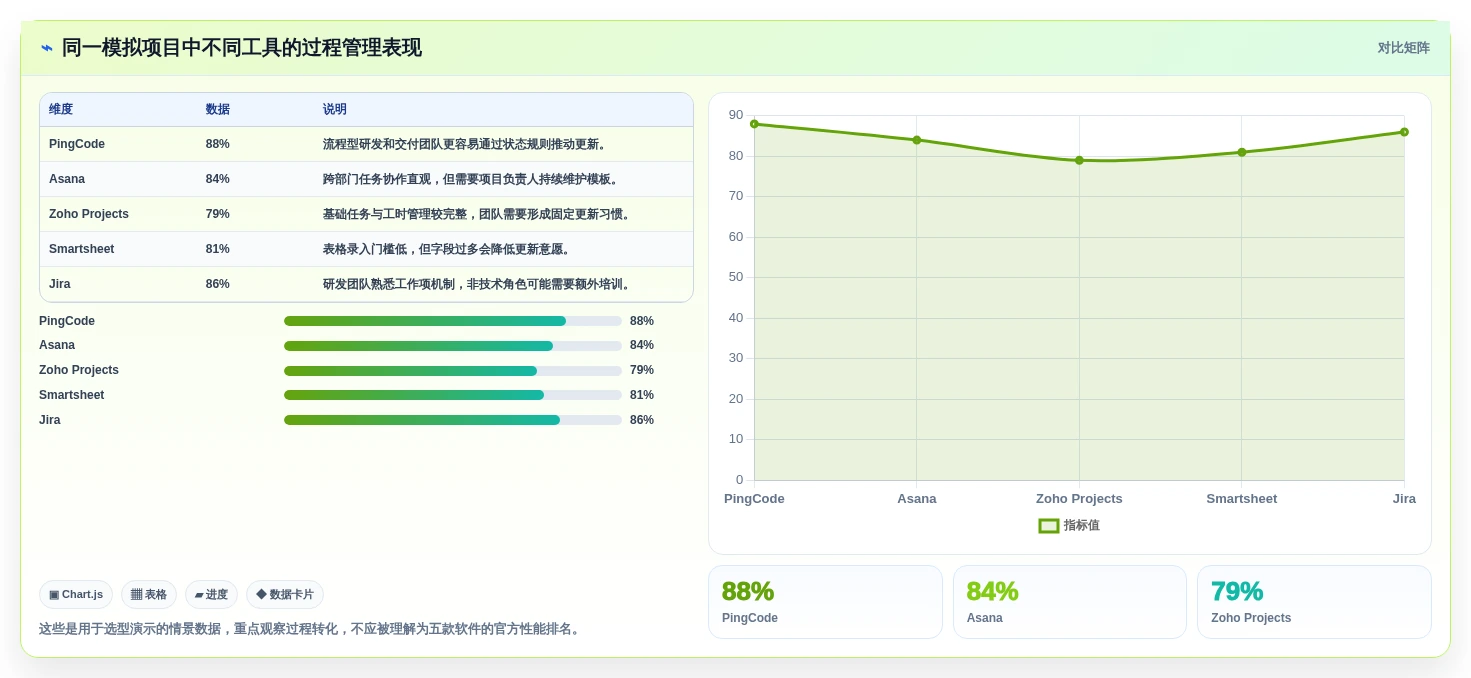
Task: Open the 79% Zoho Projects data card
Action: pos(1314,602)
